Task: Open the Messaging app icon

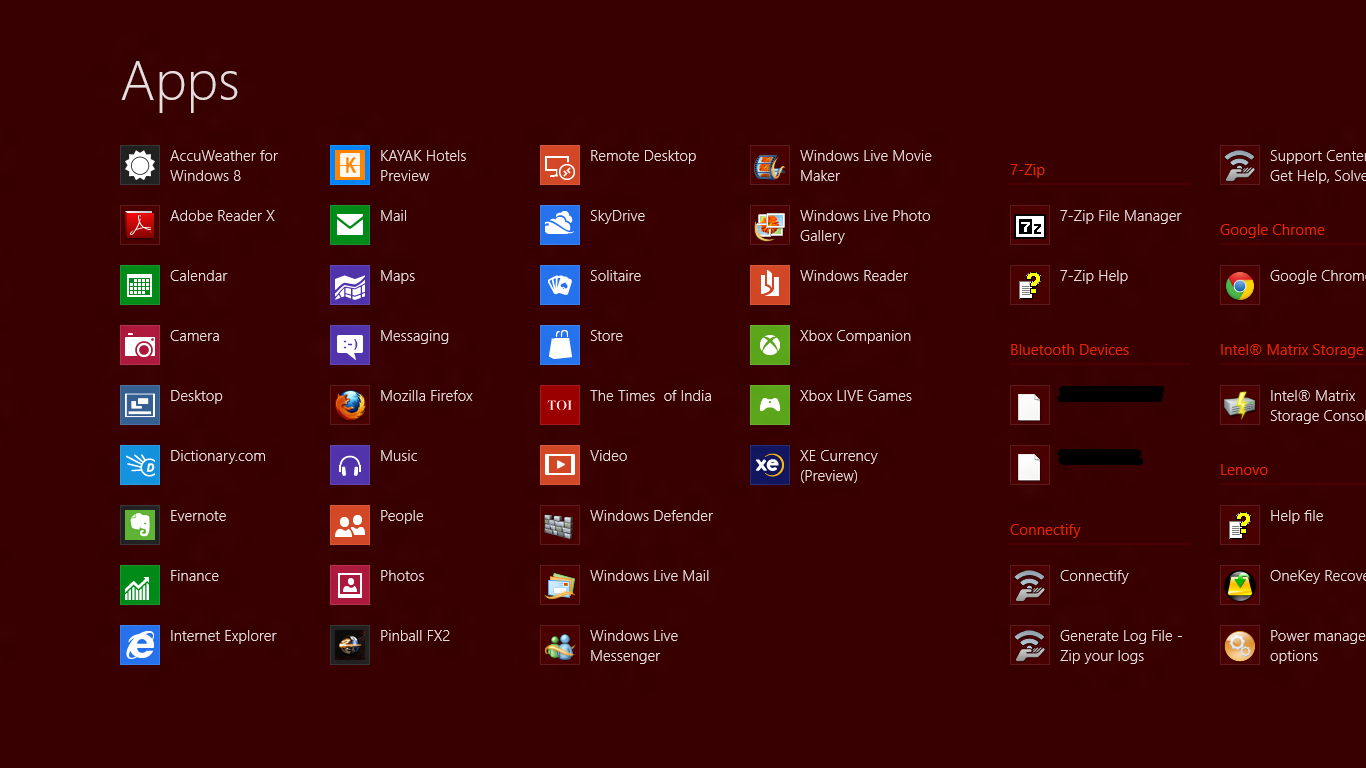Action: 350,345
